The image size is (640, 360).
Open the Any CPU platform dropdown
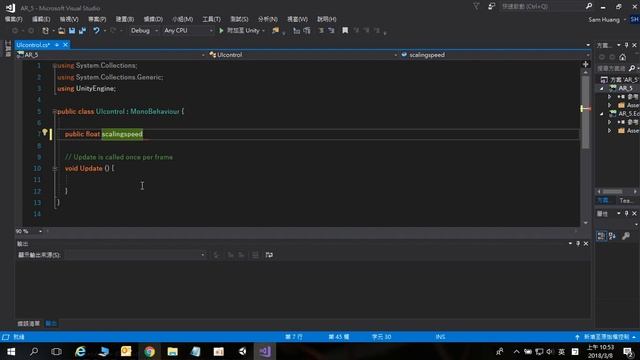pyautogui.click(x=188, y=31)
